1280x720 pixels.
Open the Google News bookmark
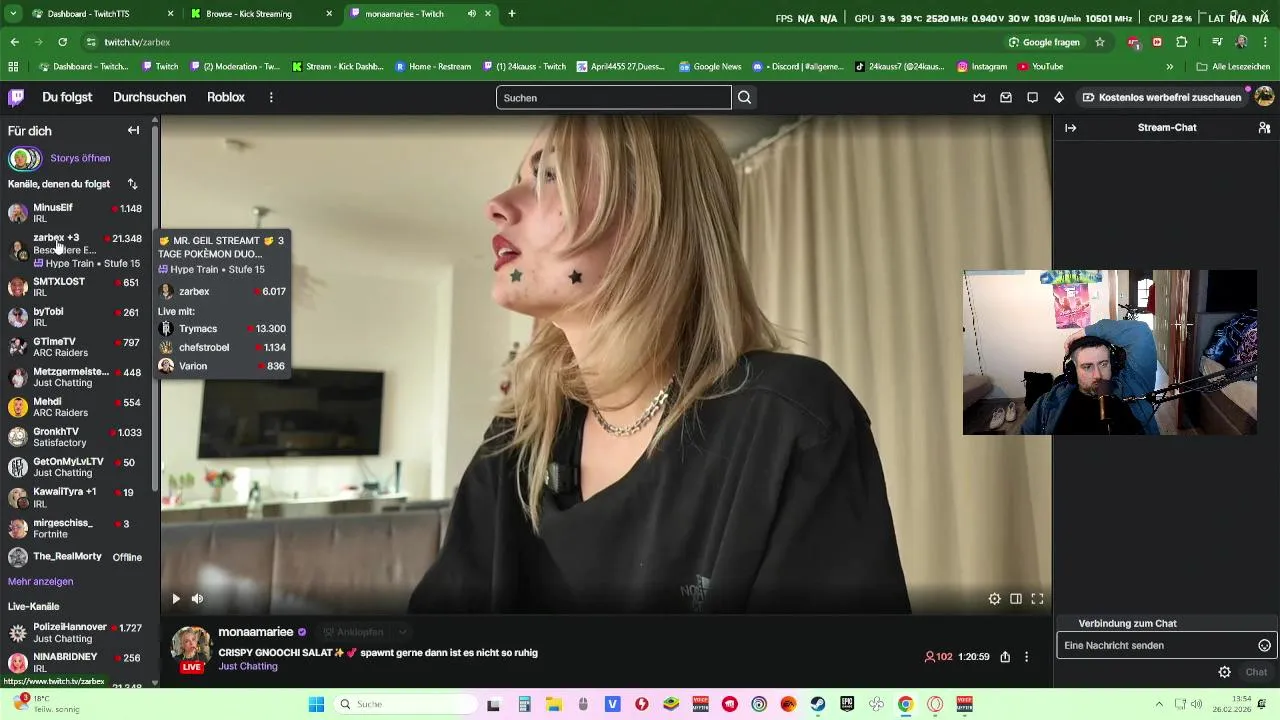[710, 66]
